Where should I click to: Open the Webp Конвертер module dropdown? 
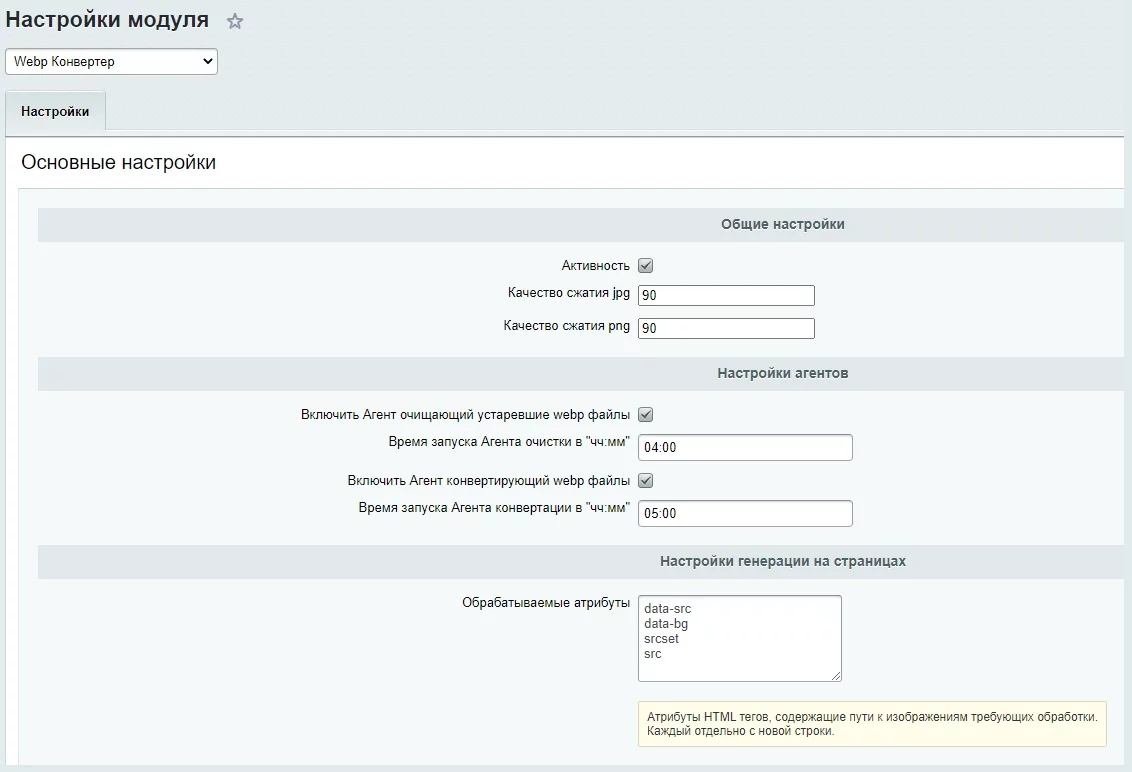pos(111,62)
